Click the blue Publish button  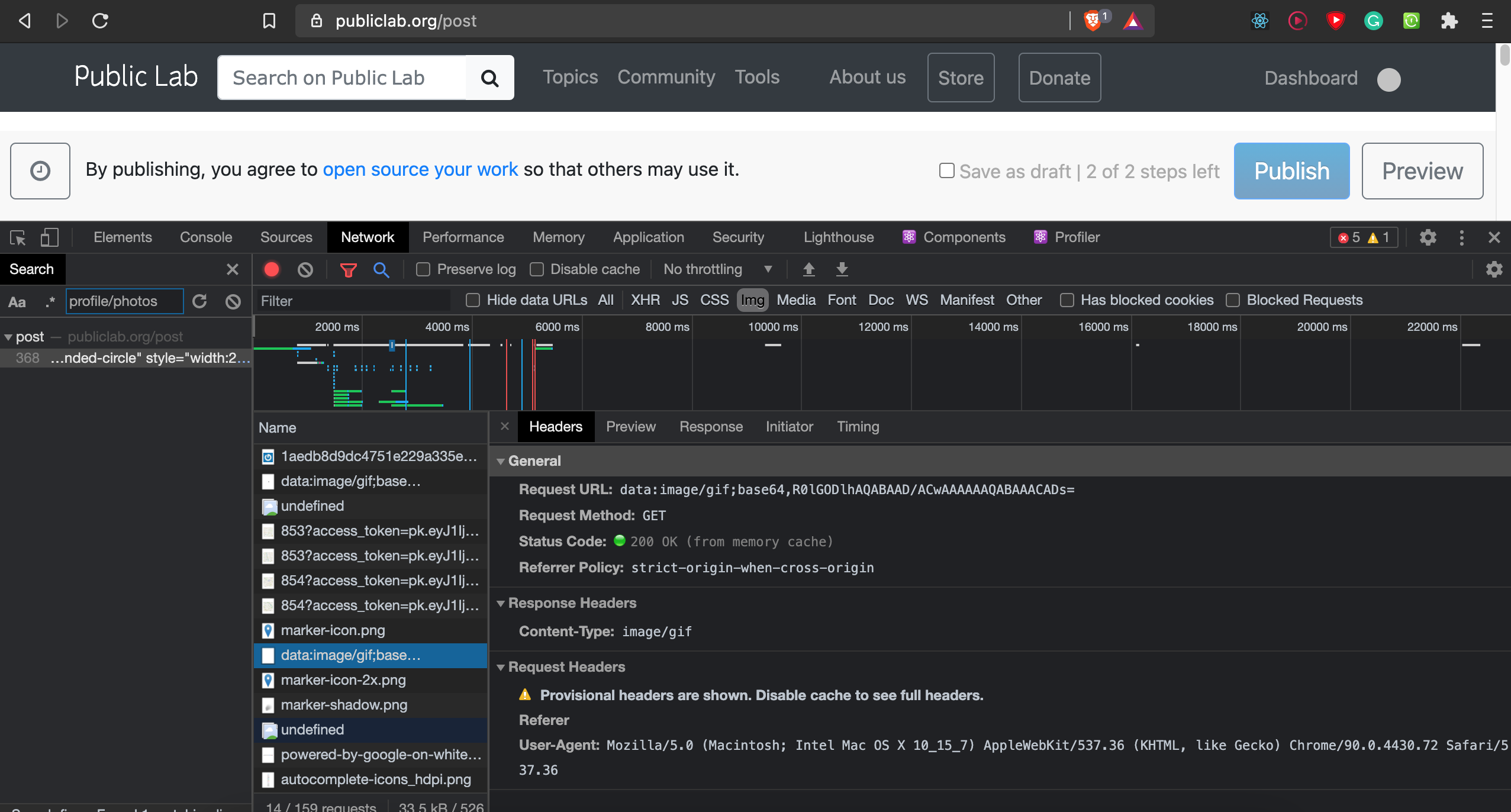click(1291, 171)
